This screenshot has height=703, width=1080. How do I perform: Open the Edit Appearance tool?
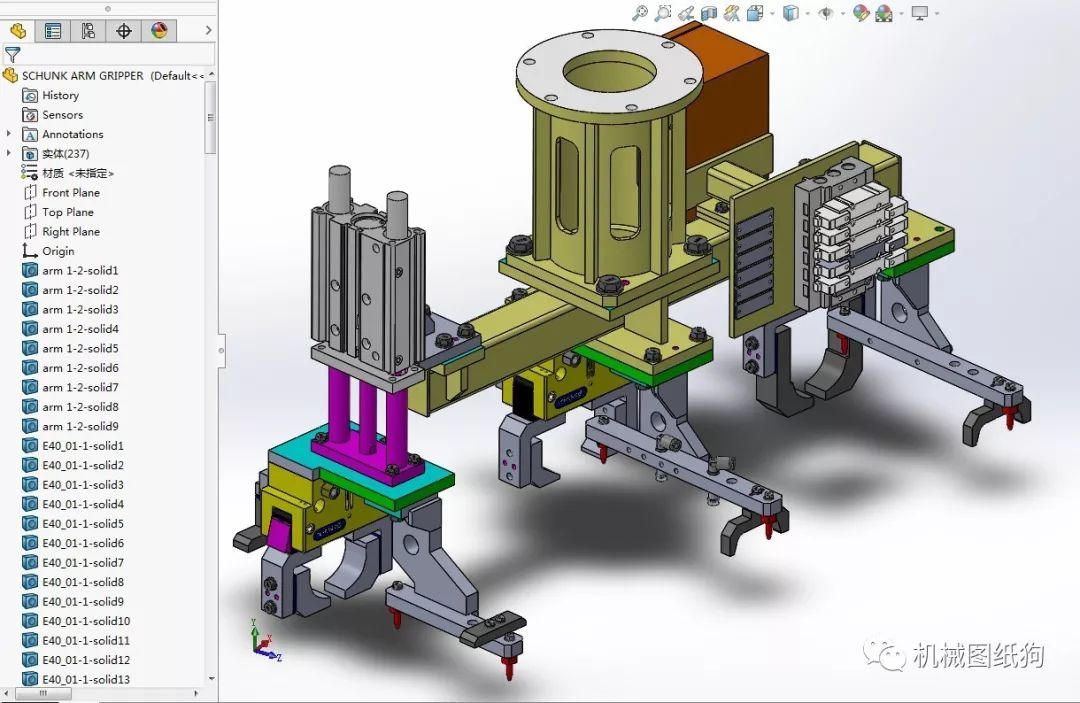click(860, 13)
